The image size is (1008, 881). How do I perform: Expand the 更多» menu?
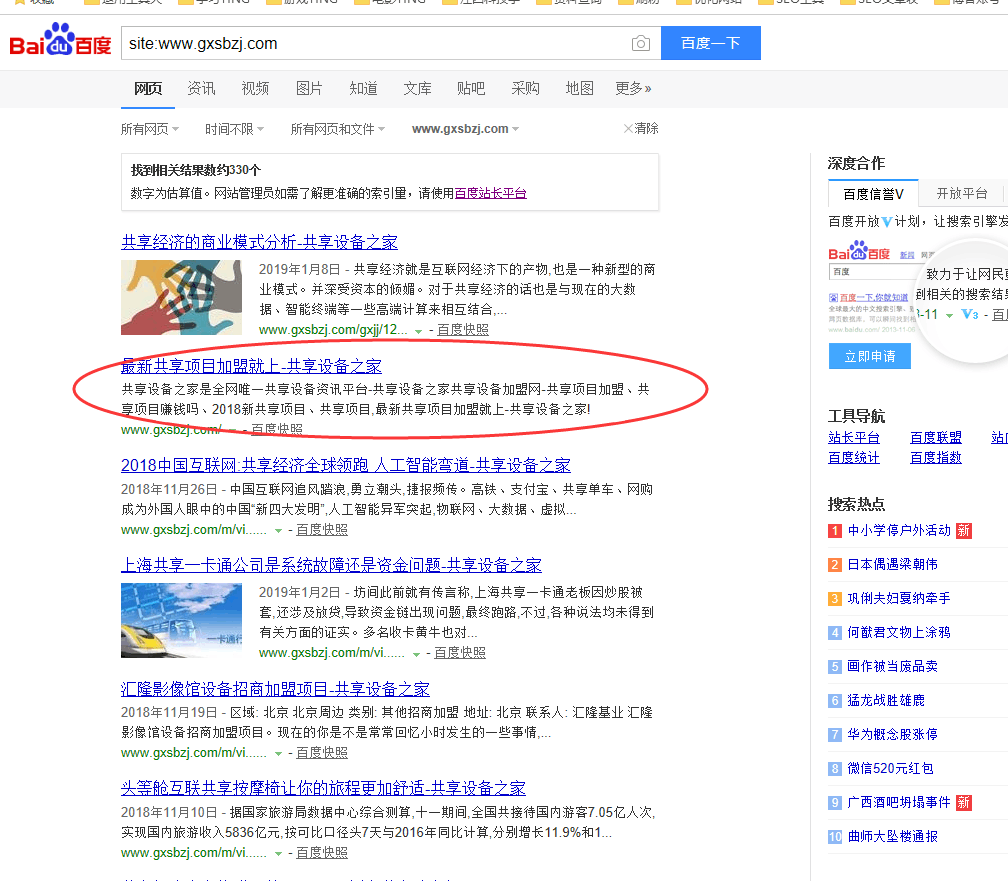(x=633, y=88)
